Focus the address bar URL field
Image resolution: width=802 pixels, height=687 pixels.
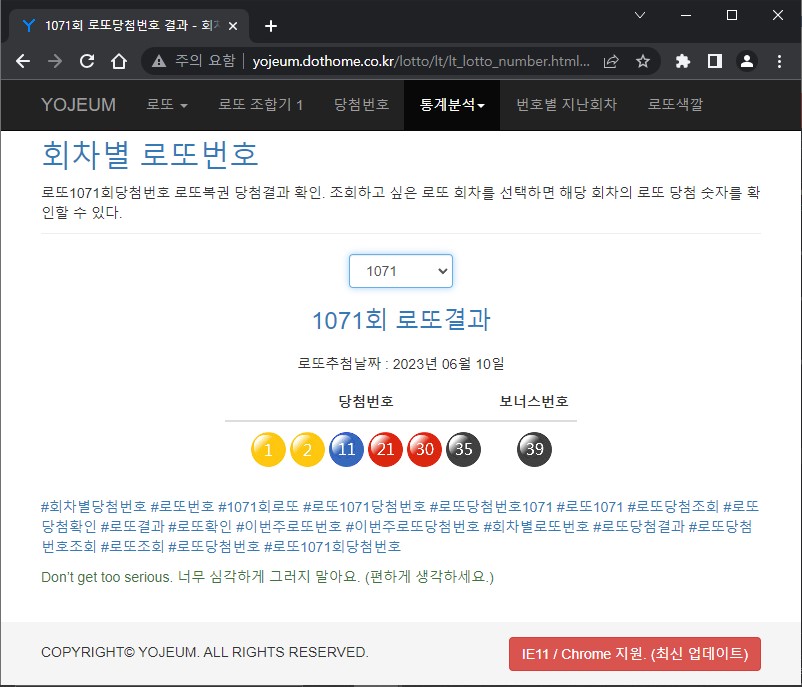click(421, 61)
